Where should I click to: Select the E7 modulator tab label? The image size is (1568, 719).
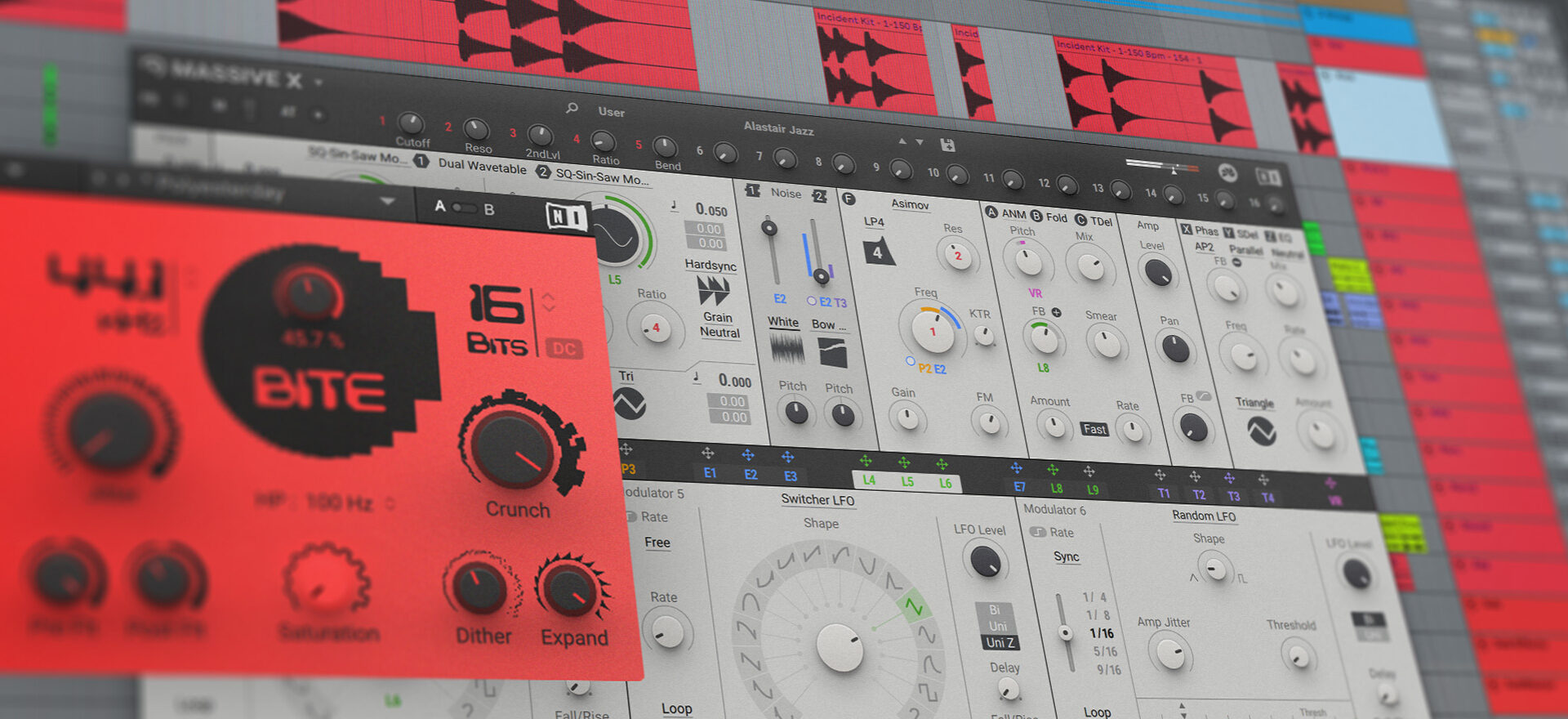1019,487
